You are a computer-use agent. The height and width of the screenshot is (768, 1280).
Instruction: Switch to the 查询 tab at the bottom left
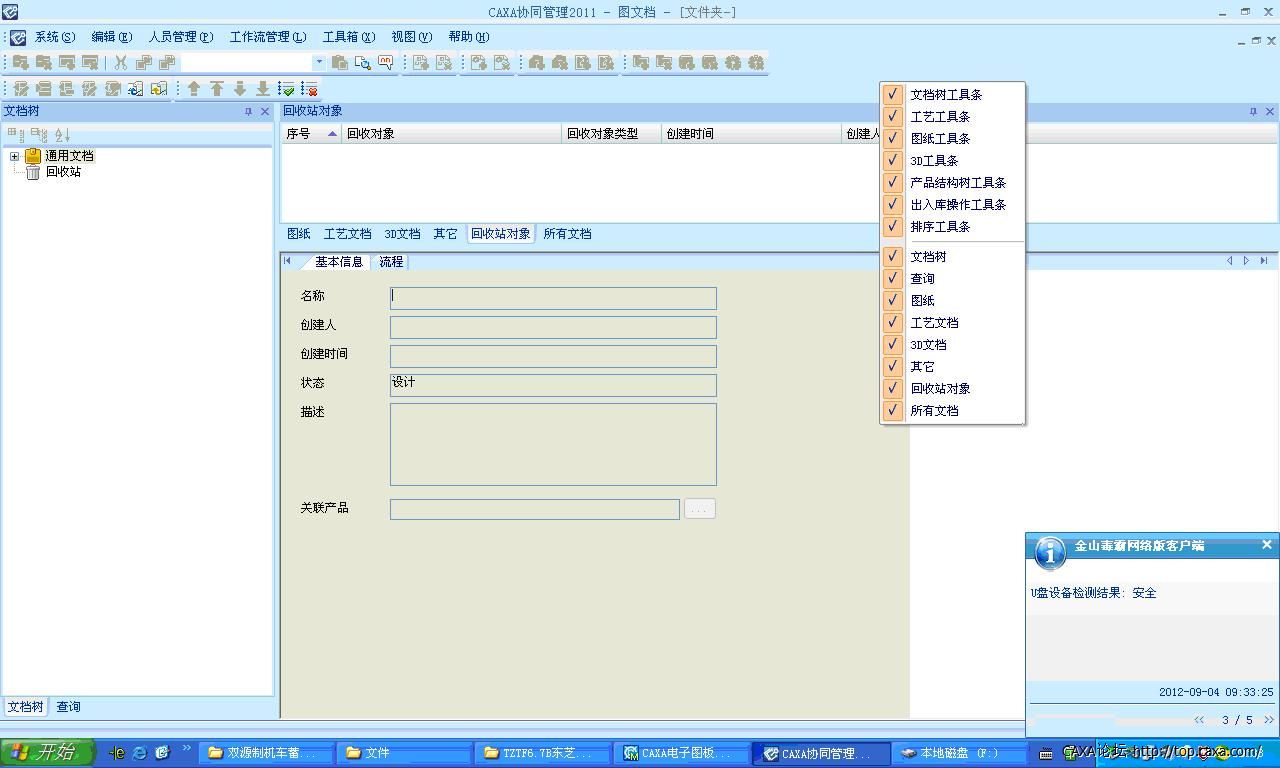68,707
